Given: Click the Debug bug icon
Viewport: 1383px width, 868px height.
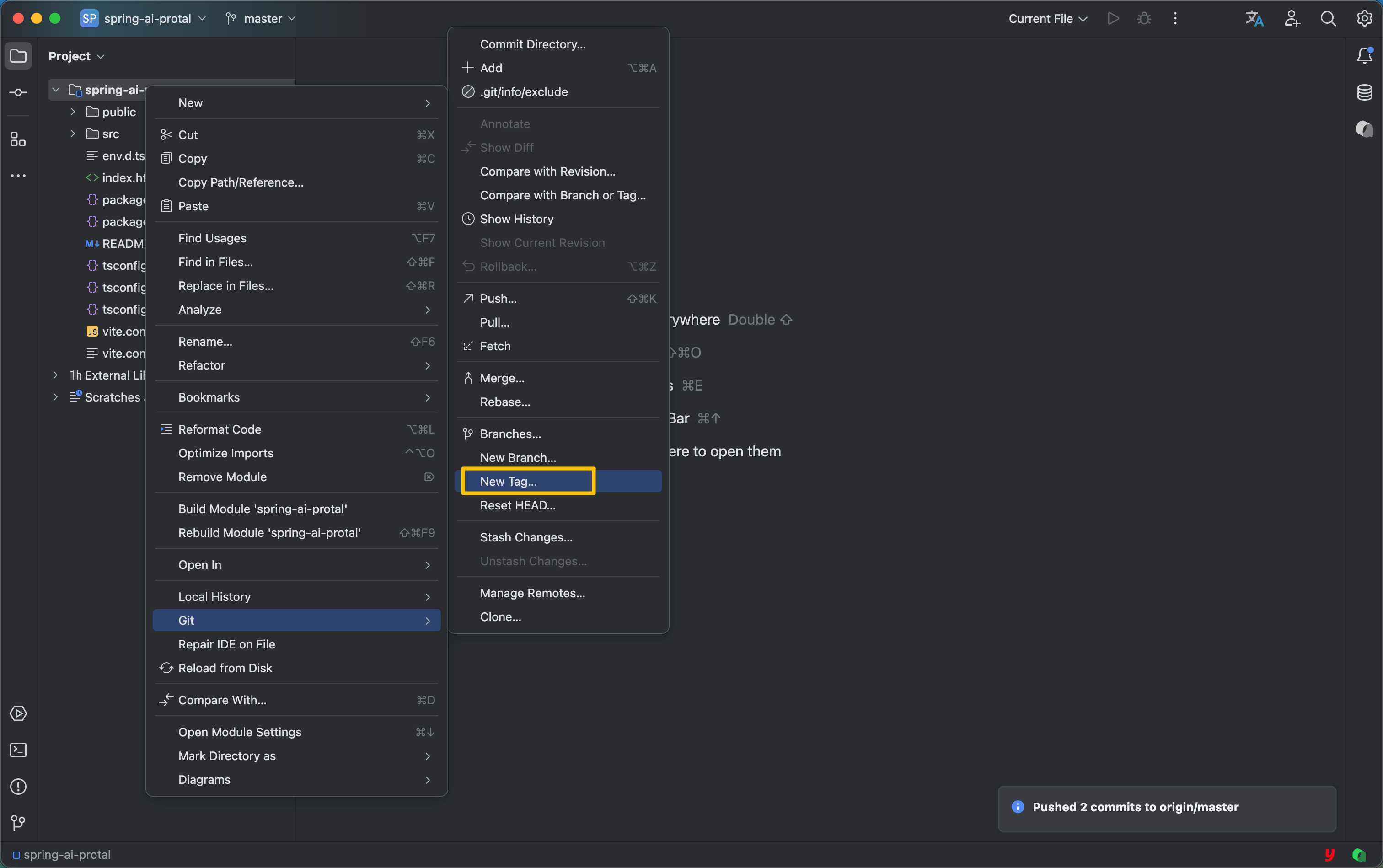Looking at the screenshot, I should point(1144,19).
